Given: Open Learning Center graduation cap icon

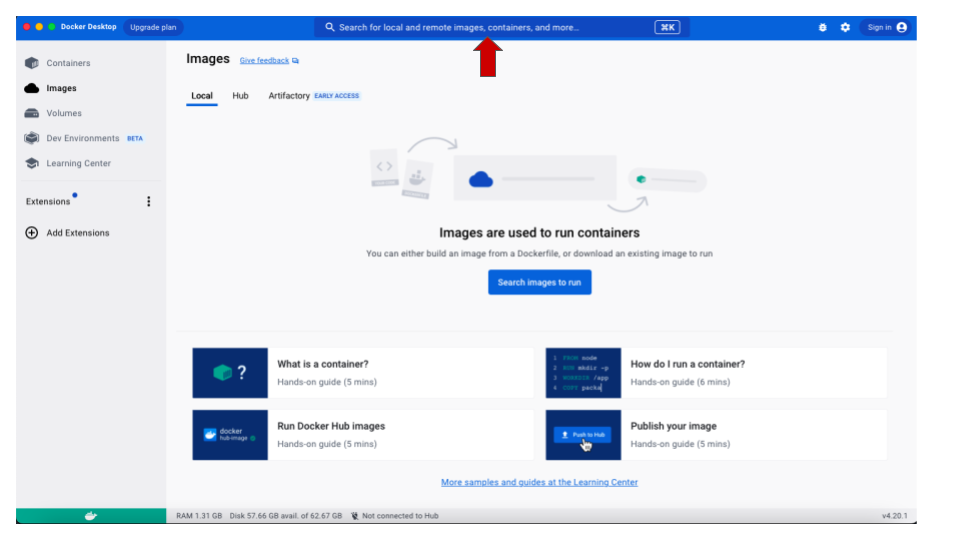Looking at the screenshot, I should pos(32,163).
